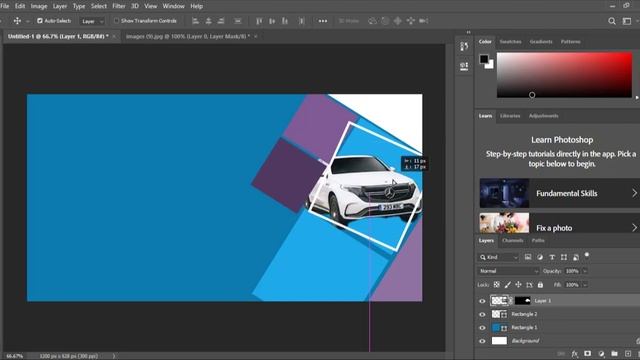Switch to the images (9).jpg document tab

[x=188, y=36]
